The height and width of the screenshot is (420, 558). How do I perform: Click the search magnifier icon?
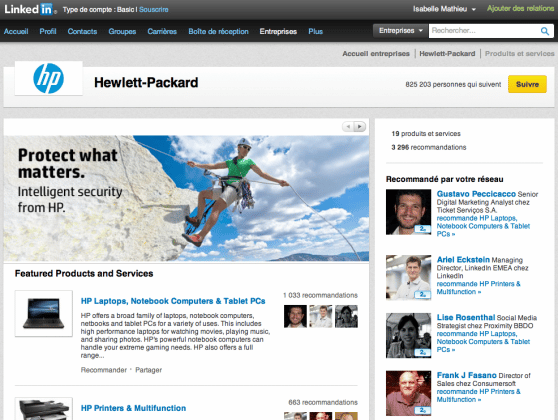(544, 31)
